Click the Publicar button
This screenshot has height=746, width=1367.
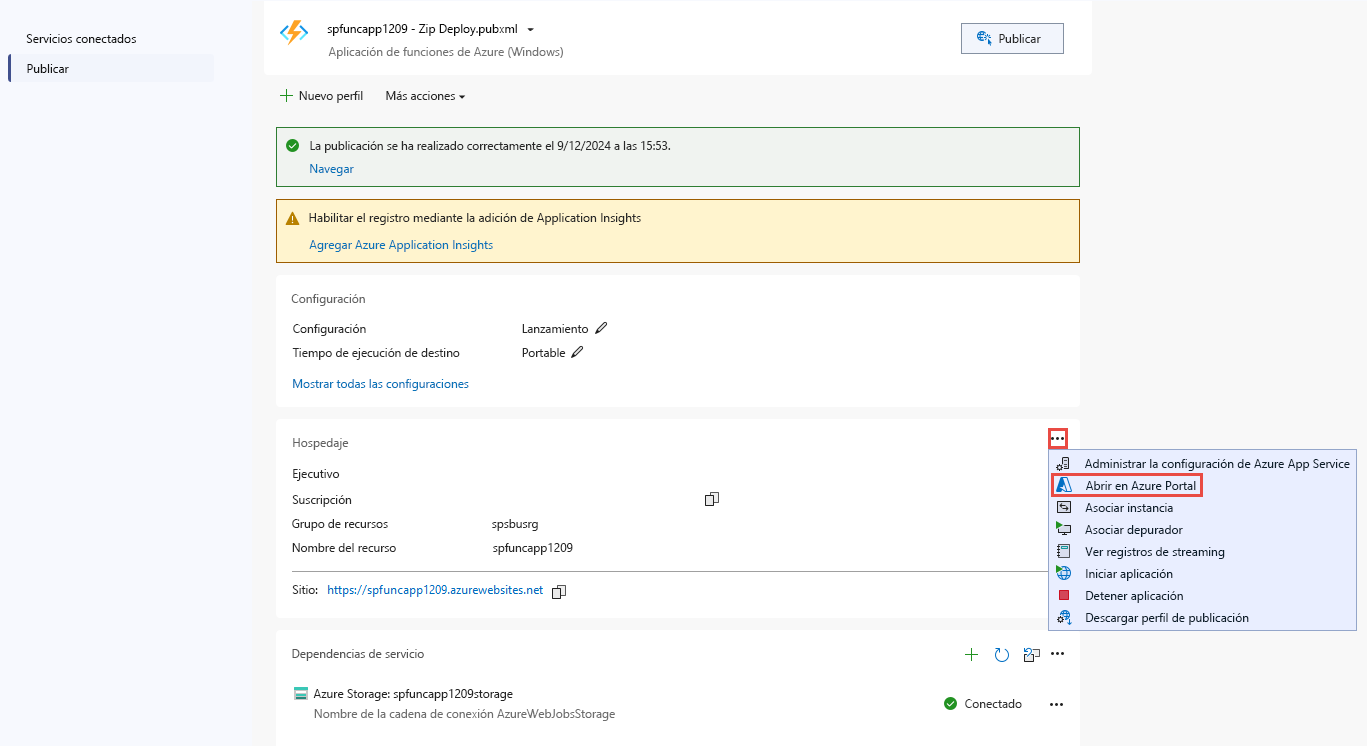click(1012, 38)
